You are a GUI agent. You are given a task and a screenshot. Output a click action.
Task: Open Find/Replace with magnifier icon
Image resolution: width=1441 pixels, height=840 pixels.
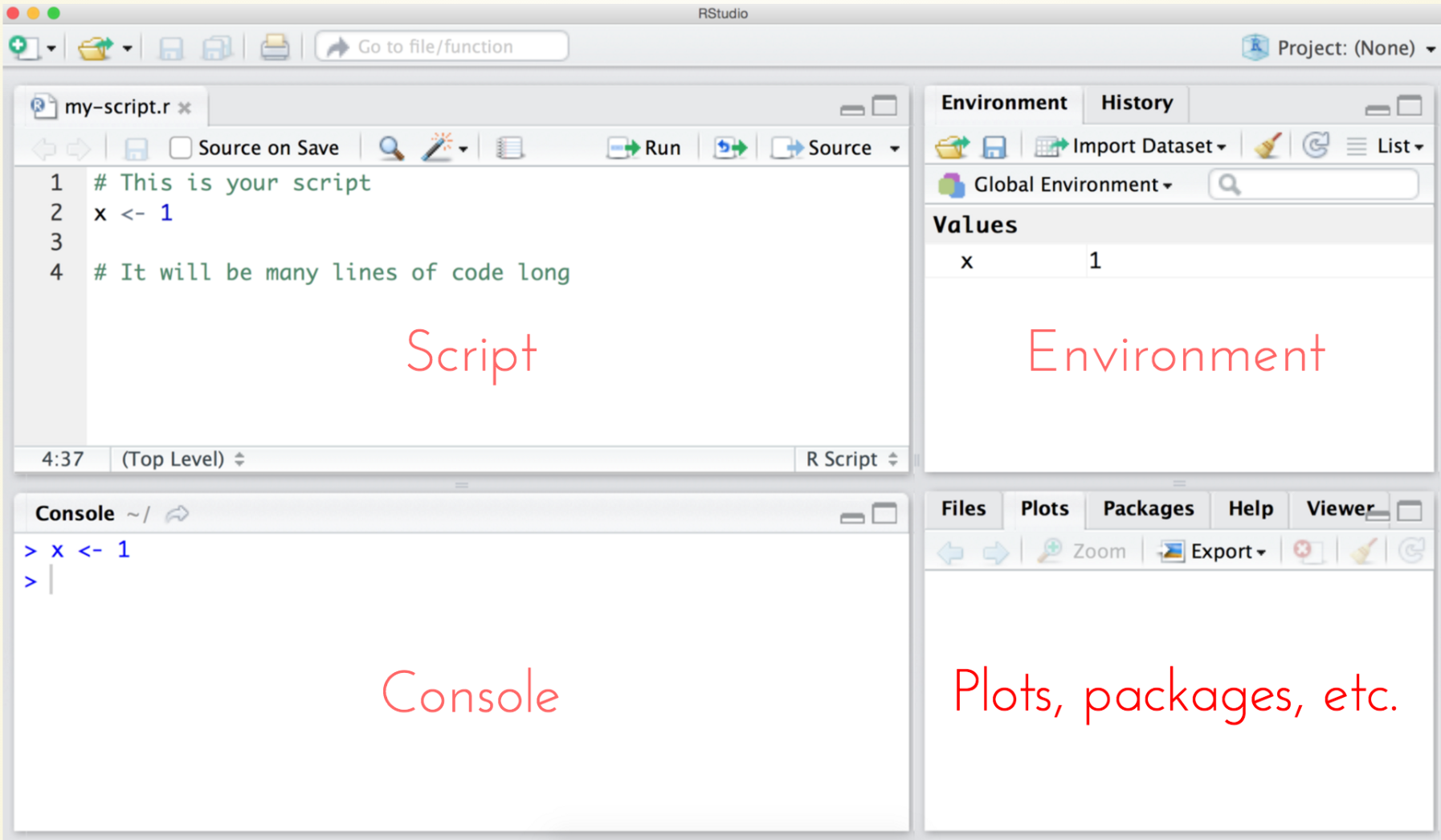click(x=391, y=148)
